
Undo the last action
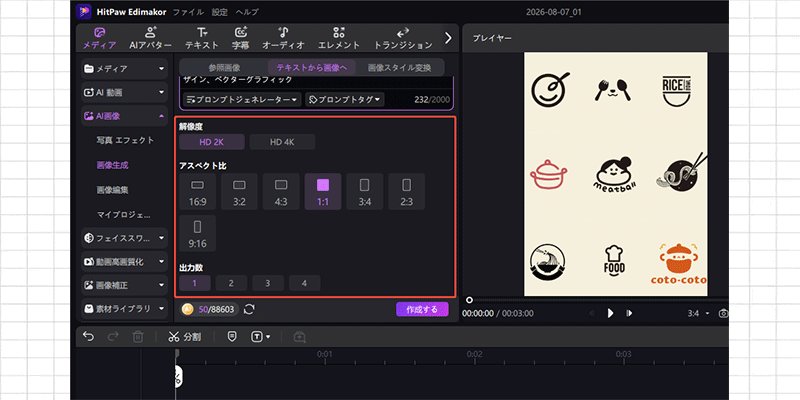click(x=88, y=337)
